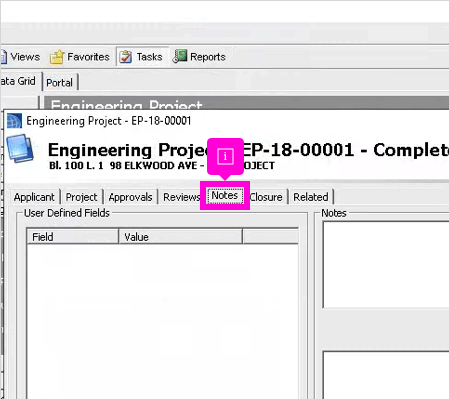The width and height of the screenshot is (450, 400).
Task: Click inside the upper Notes text box
Action: [x=386, y=265]
